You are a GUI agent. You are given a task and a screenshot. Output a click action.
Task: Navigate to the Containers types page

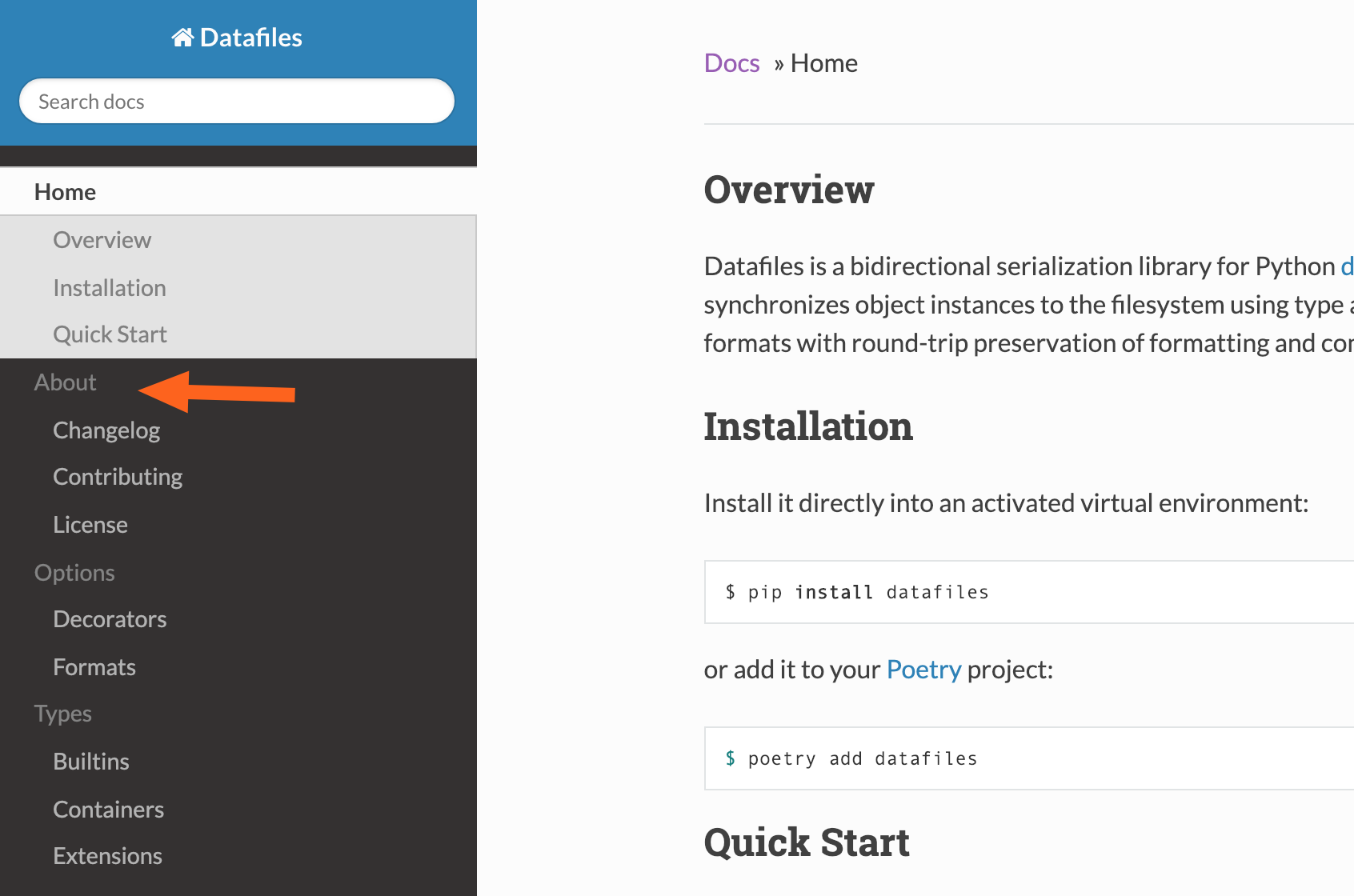click(108, 810)
